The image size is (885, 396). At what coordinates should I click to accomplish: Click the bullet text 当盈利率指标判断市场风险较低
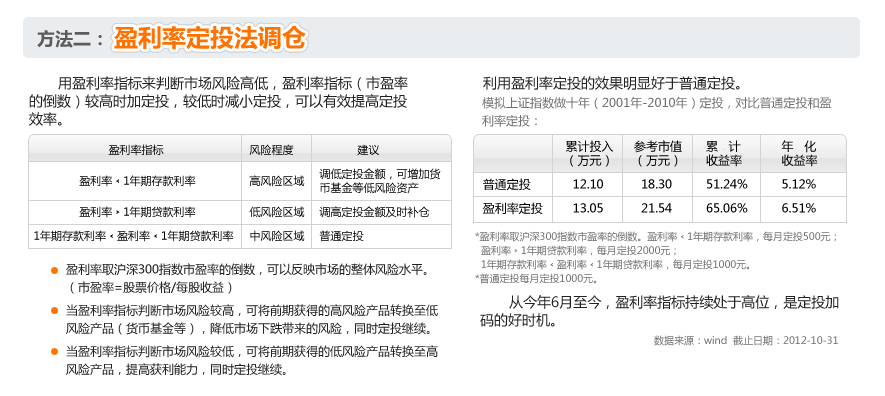click(x=251, y=361)
